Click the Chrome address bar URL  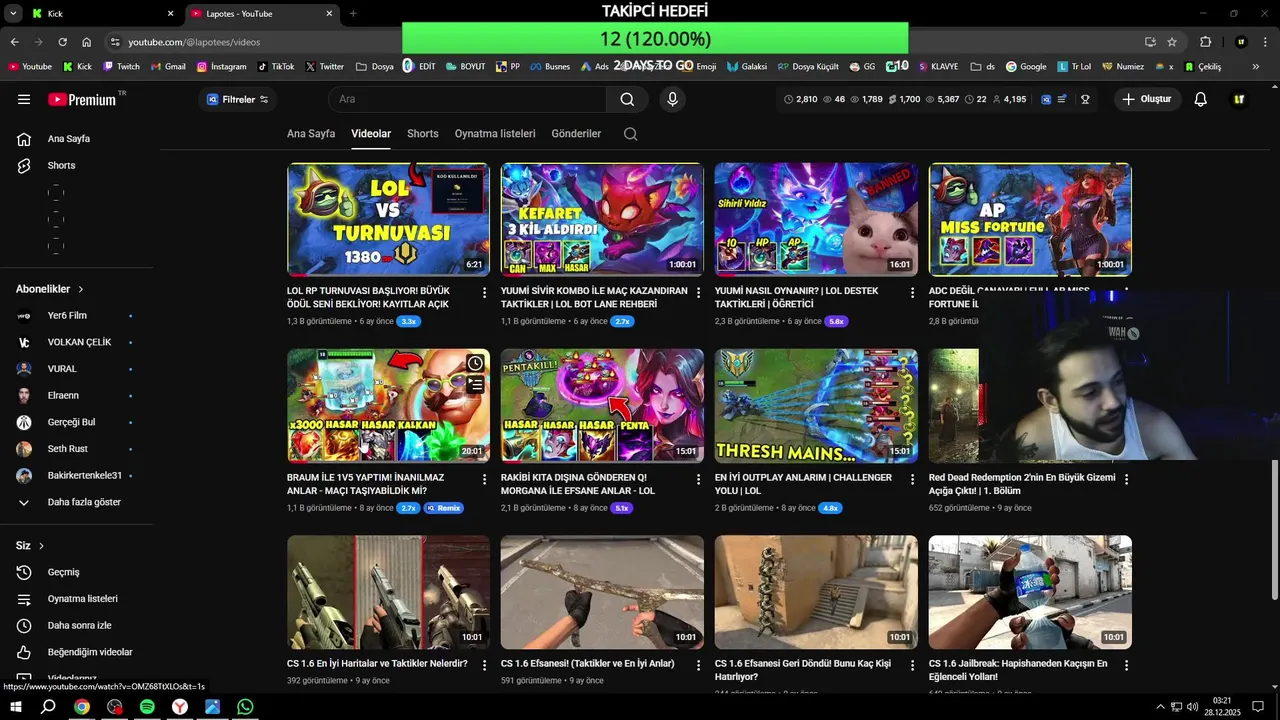click(194, 42)
